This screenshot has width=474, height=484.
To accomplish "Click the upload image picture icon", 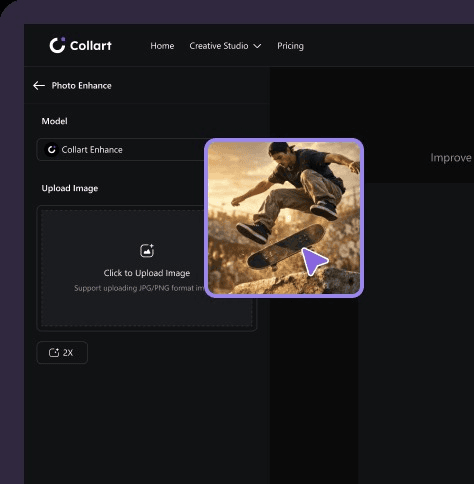I will click(147, 251).
